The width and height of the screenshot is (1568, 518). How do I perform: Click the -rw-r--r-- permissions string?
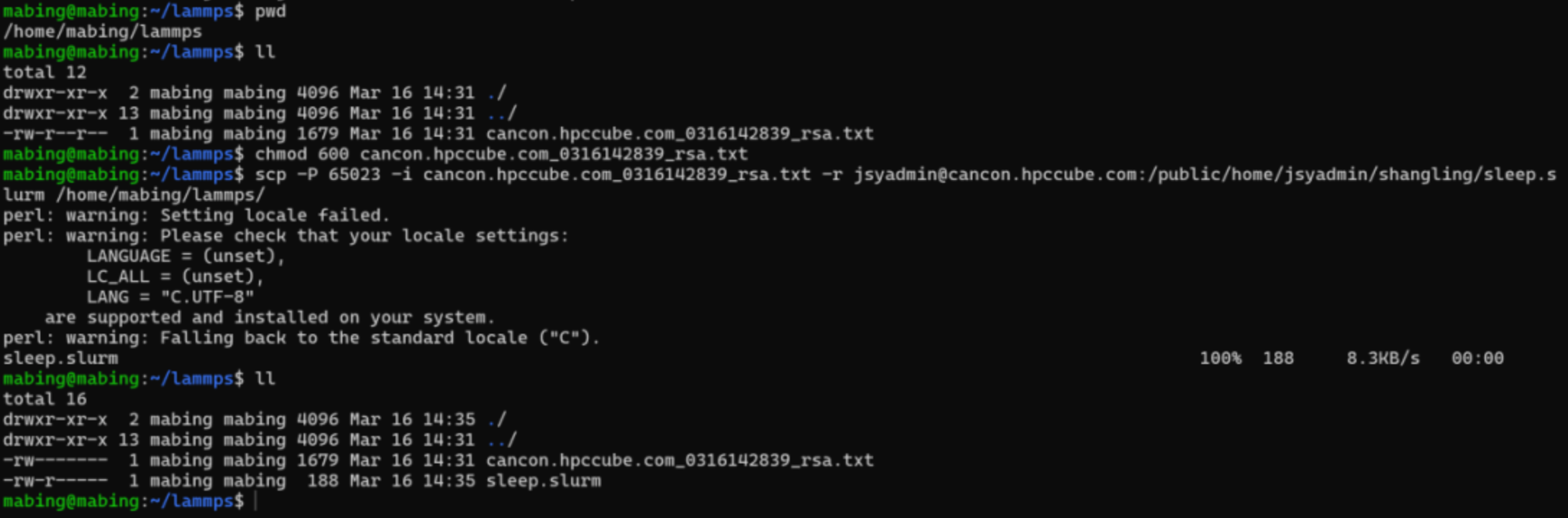point(55,134)
